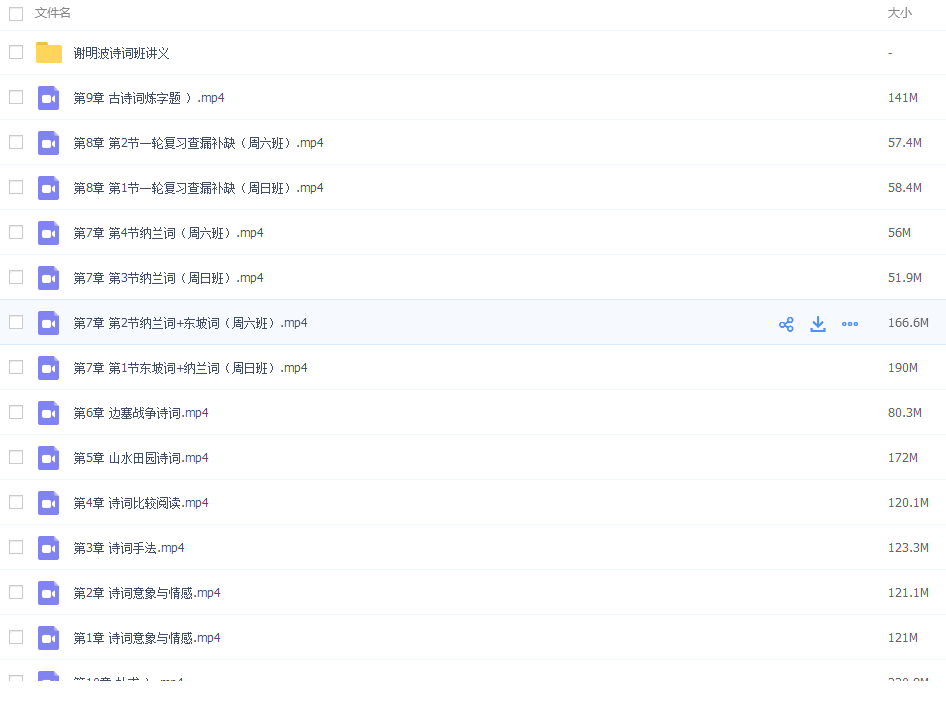The height and width of the screenshot is (704, 946).
Task: Select checkbox for 第3章 诗词手法
Action: click(x=16, y=547)
